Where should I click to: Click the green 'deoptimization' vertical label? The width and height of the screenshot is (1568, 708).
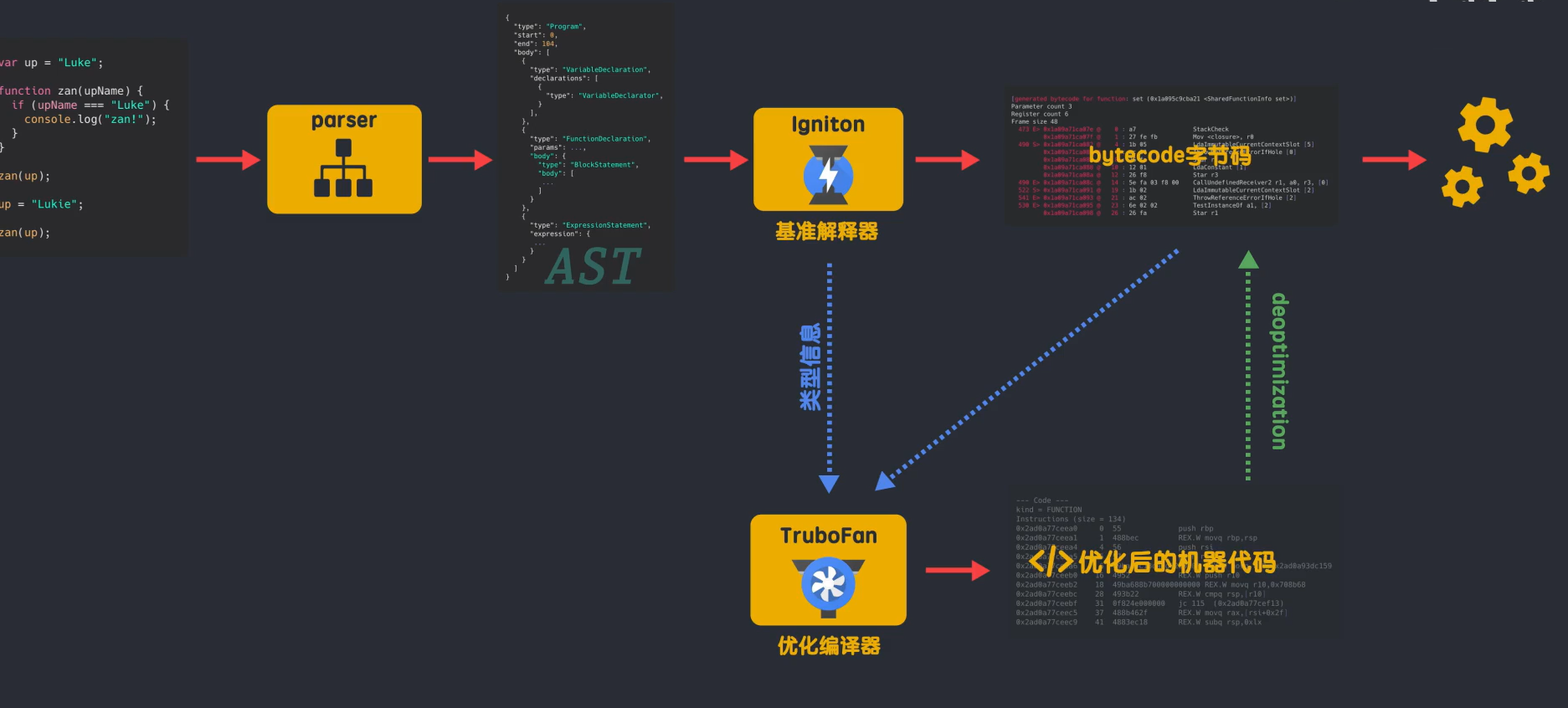(x=1280, y=372)
